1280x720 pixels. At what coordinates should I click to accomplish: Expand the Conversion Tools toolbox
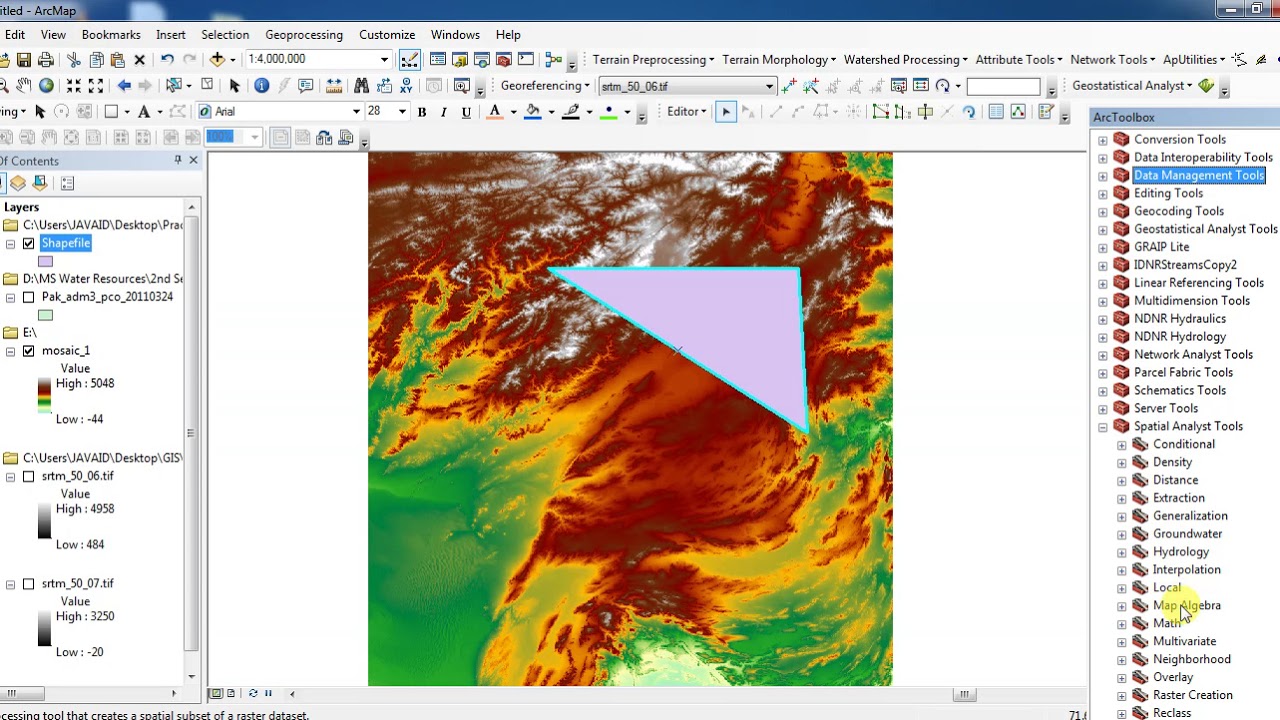[x=1103, y=140]
